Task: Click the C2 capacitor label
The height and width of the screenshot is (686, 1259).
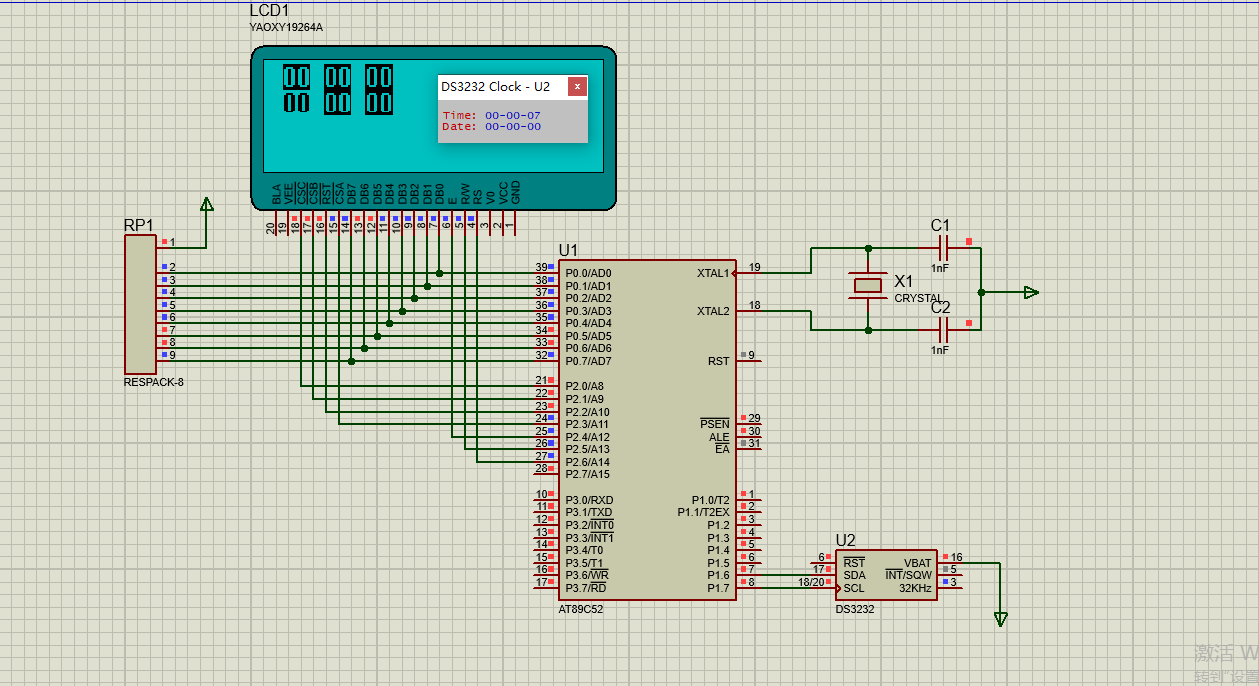Action: pyautogui.click(x=940, y=307)
